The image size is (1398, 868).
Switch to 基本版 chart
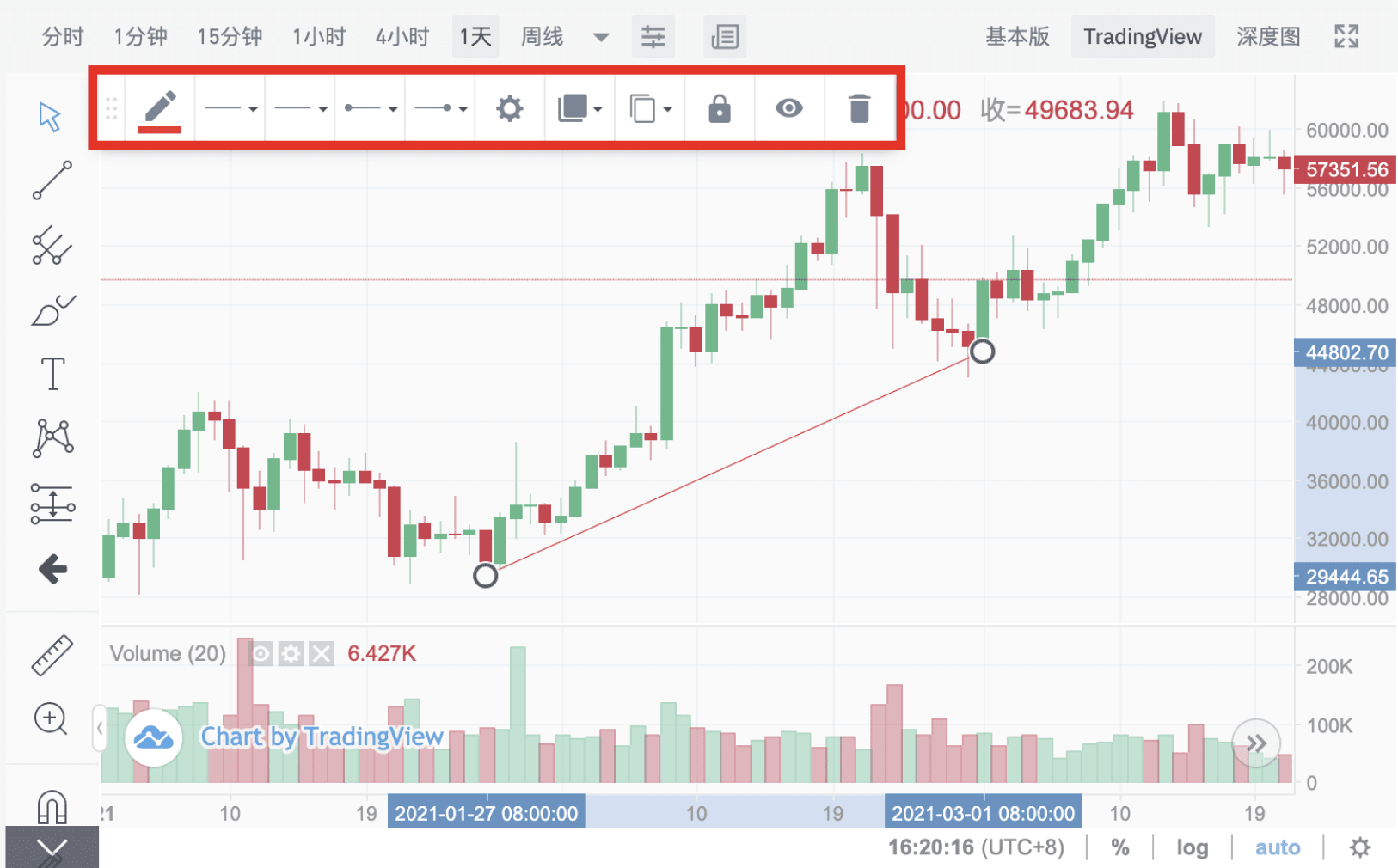click(1017, 37)
